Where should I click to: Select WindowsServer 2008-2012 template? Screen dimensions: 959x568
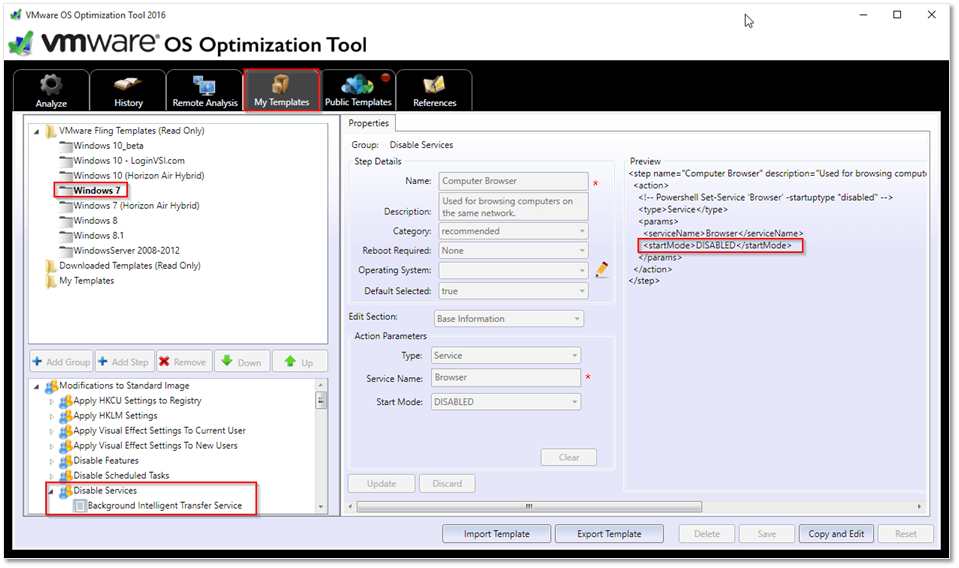click(x=127, y=251)
